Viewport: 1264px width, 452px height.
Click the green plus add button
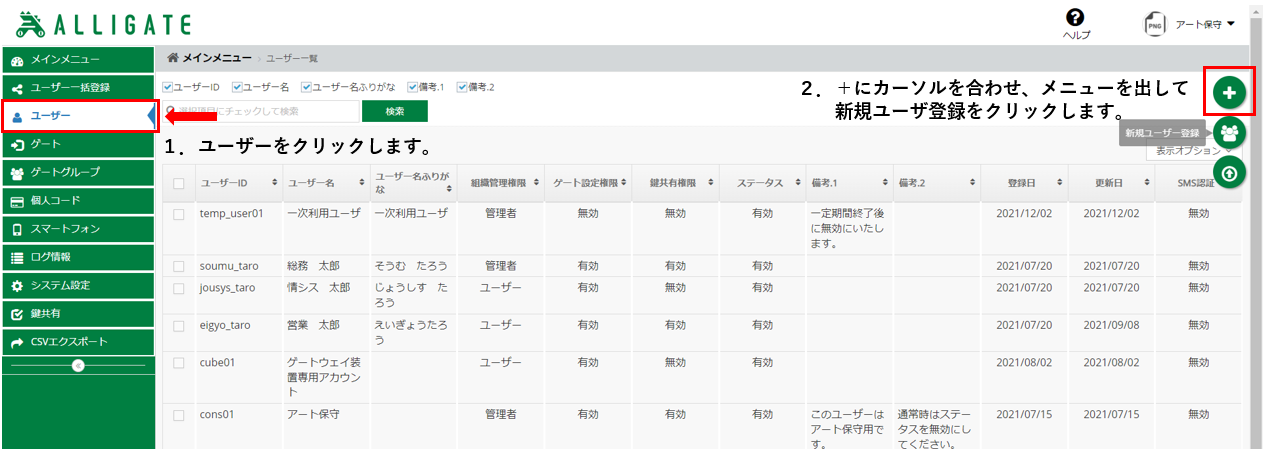tap(1230, 93)
